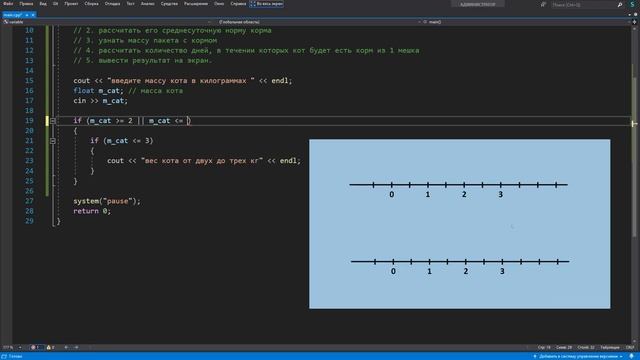Open the variable project scope dropdown
The height and width of the screenshot is (360, 640).
(x=107, y=22)
